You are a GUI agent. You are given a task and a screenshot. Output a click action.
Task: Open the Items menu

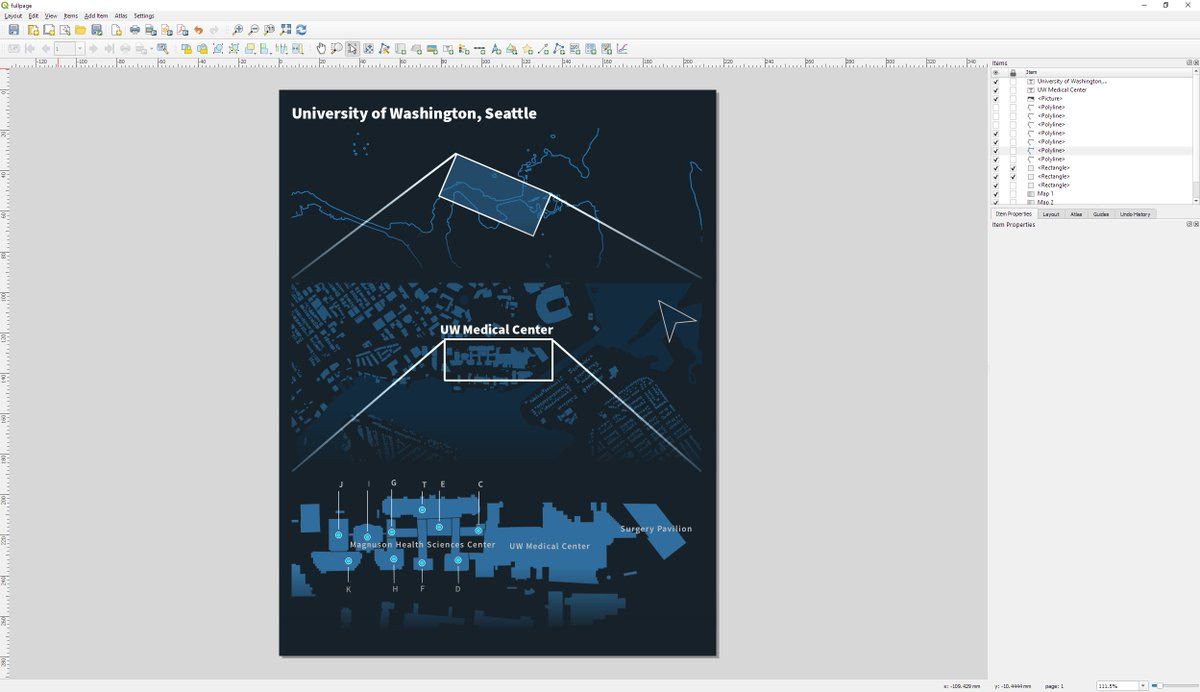point(71,16)
